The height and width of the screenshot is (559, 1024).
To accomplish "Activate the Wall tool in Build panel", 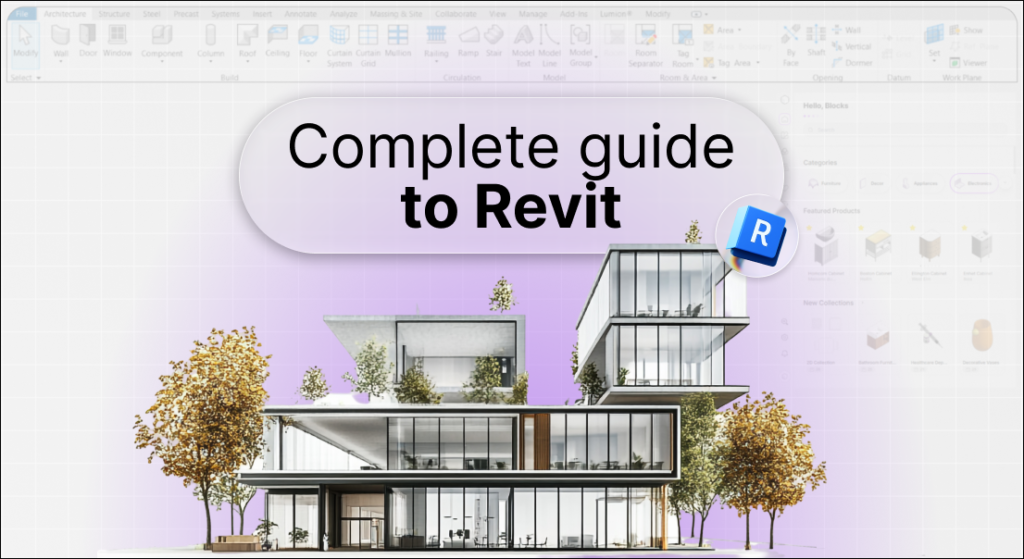I will point(61,40).
